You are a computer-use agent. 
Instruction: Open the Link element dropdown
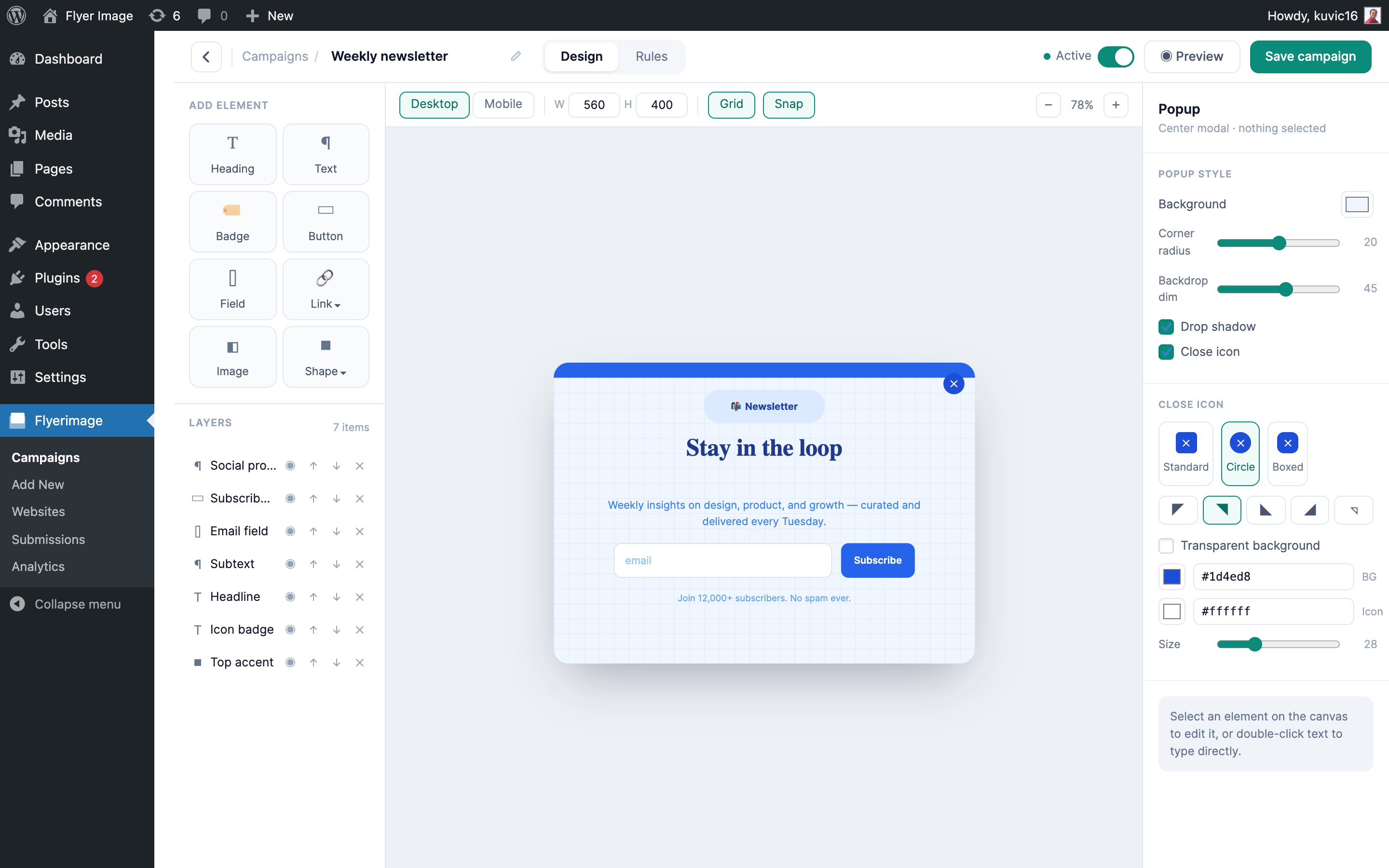tap(326, 289)
